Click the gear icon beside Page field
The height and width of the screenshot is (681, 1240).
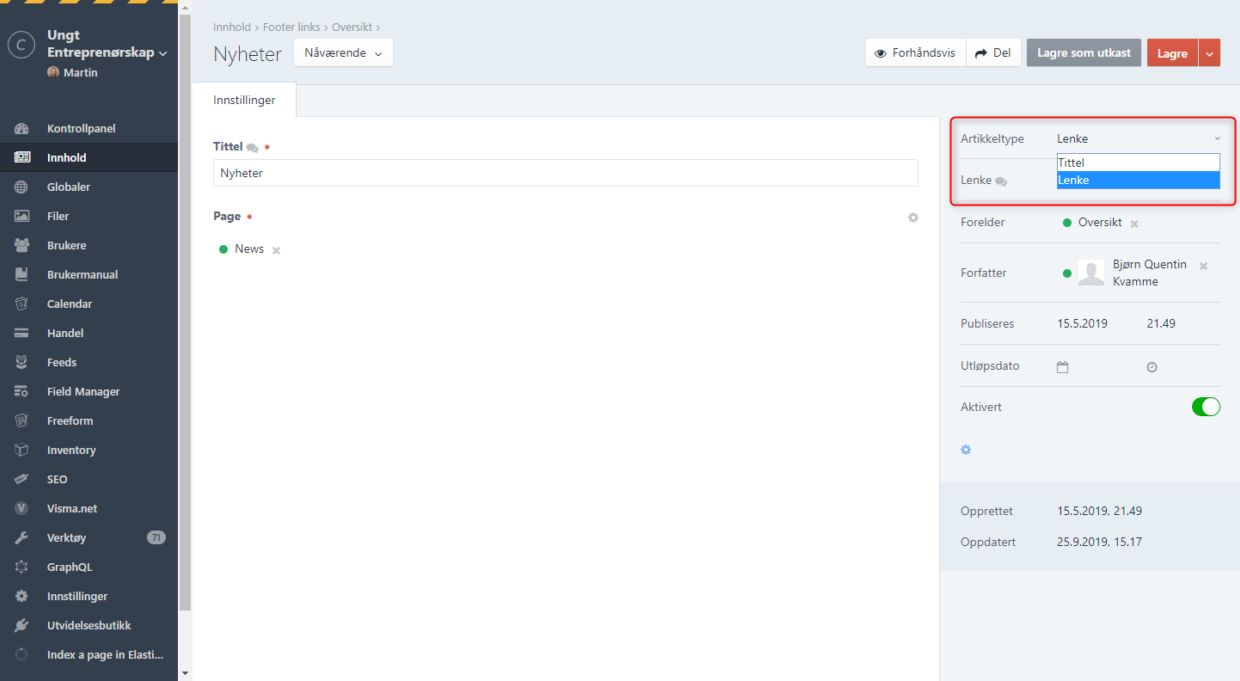(x=912, y=217)
